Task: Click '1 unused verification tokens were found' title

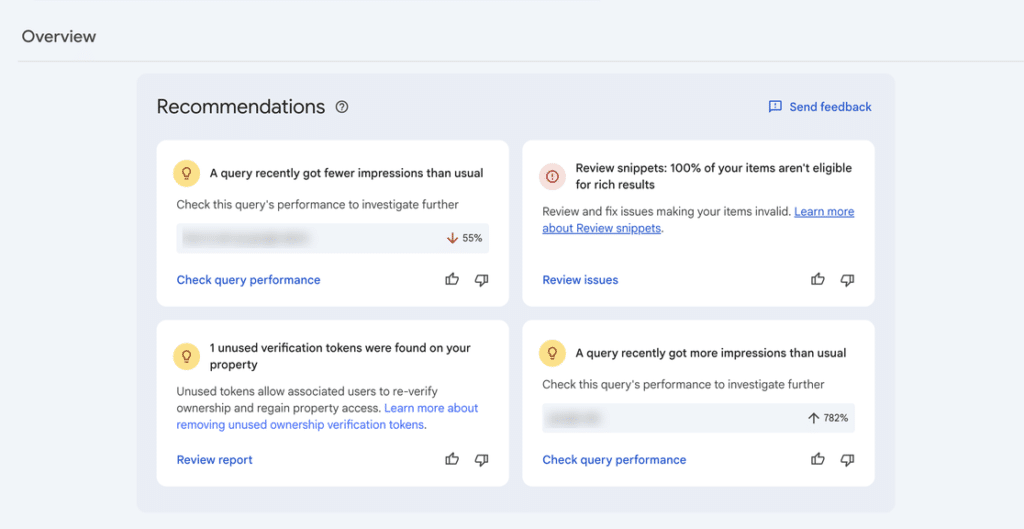Action: tap(340, 356)
